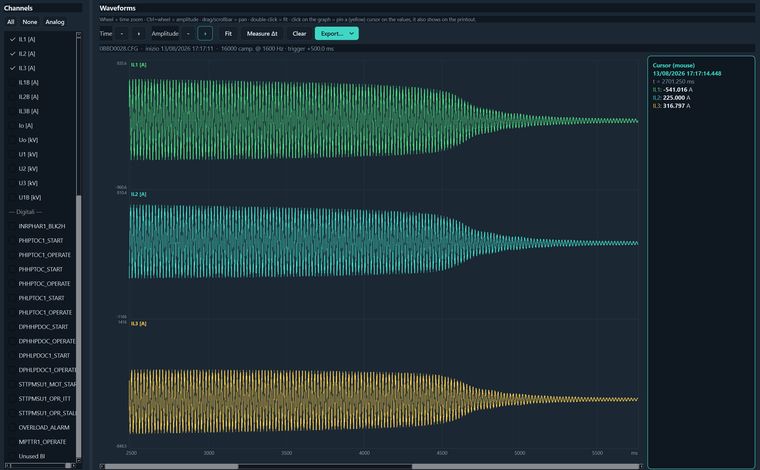Click the Cursor (mouse) panel heading
The width and height of the screenshot is (760, 470).
point(674,65)
